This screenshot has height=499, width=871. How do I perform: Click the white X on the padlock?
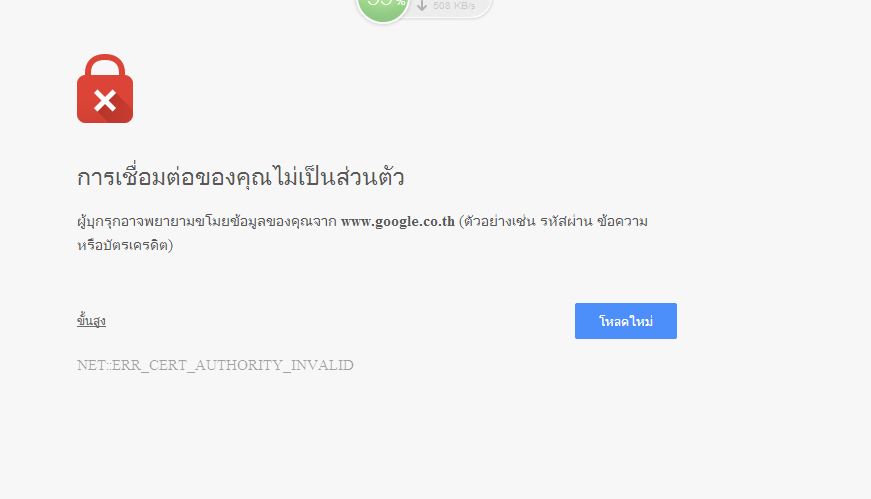[x=105, y=101]
